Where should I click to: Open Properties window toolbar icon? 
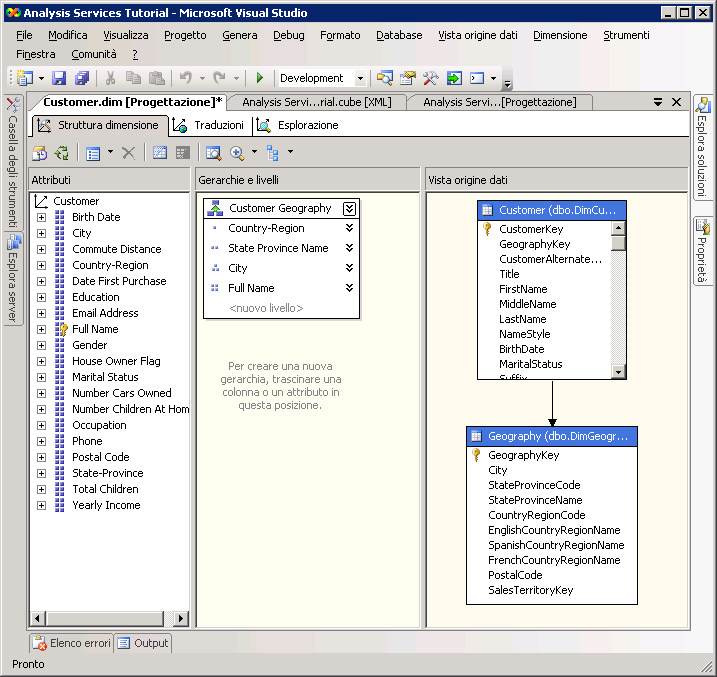click(407, 78)
